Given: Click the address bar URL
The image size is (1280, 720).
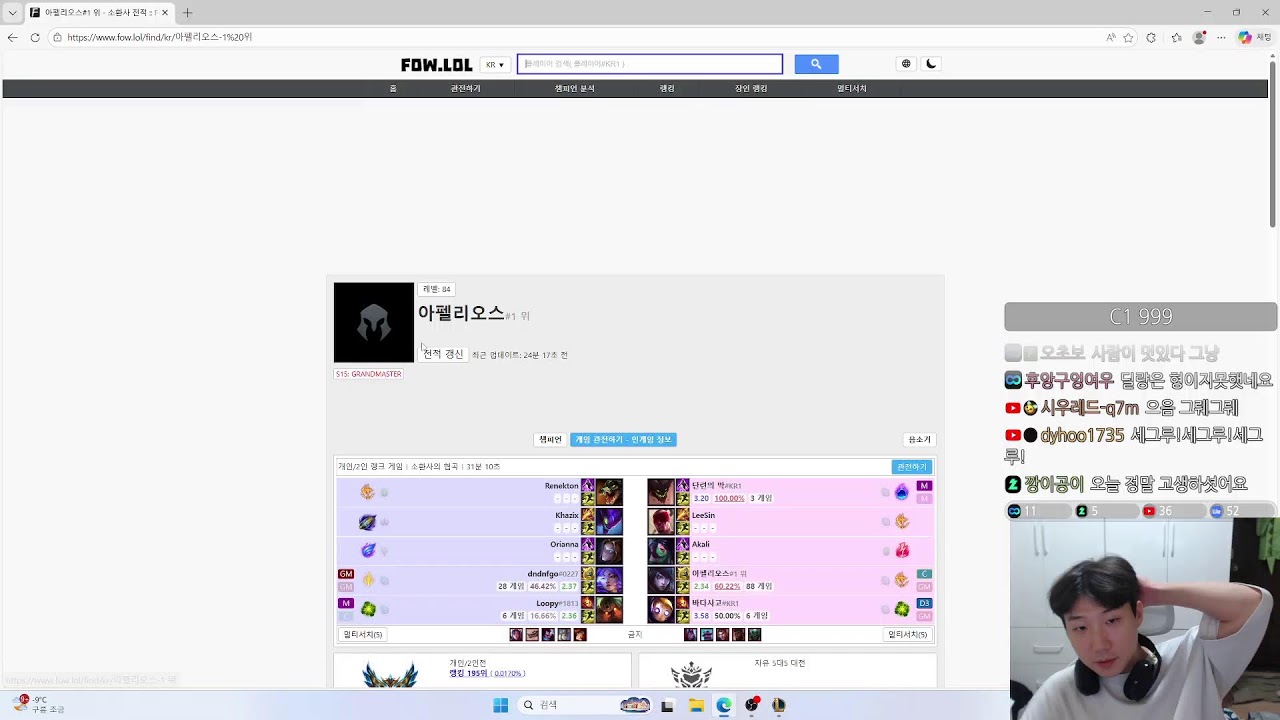Looking at the screenshot, I should click(160, 37).
